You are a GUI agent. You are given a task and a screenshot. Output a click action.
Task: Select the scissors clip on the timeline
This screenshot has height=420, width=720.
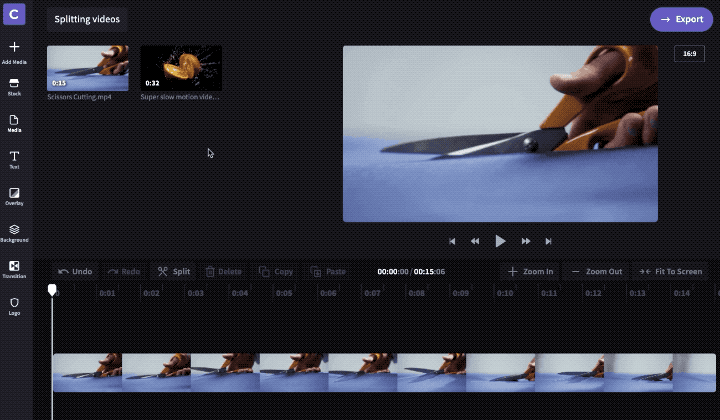pos(384,373)
